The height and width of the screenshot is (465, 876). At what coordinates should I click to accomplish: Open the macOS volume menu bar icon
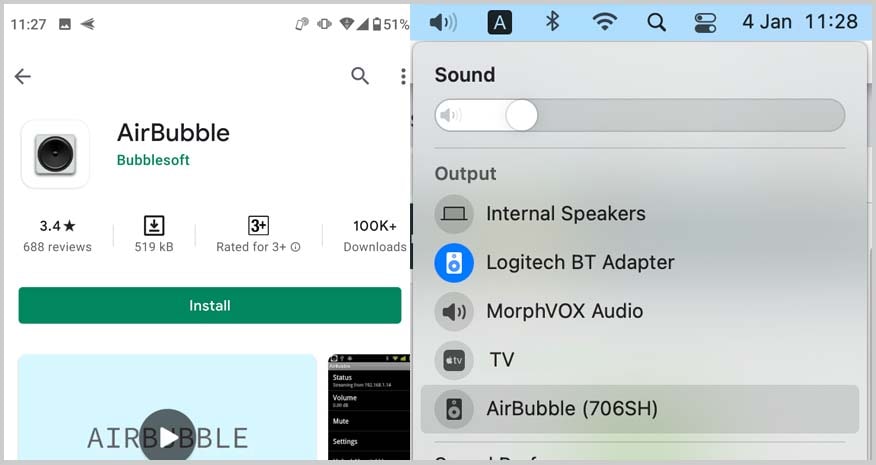[443, 22]
